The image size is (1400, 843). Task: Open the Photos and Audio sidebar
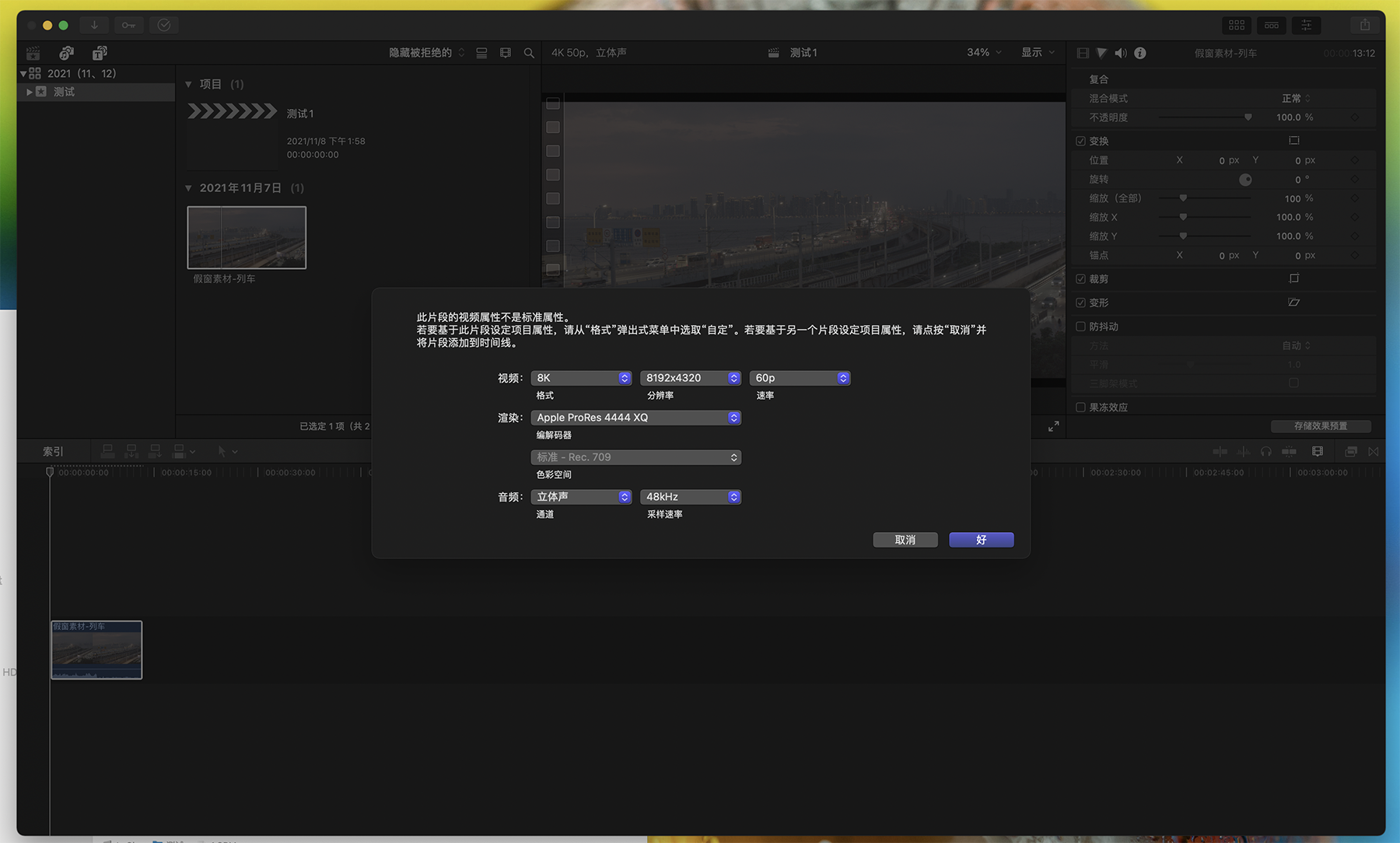click(x=66, y=53)
